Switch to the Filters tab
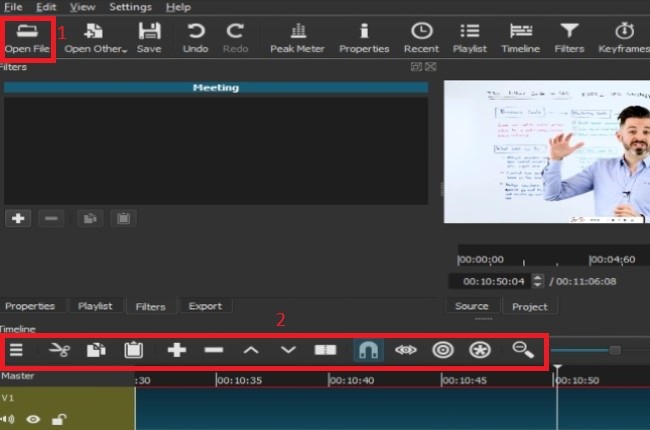Screen dimensions: 650x430 tap(150, 306)
